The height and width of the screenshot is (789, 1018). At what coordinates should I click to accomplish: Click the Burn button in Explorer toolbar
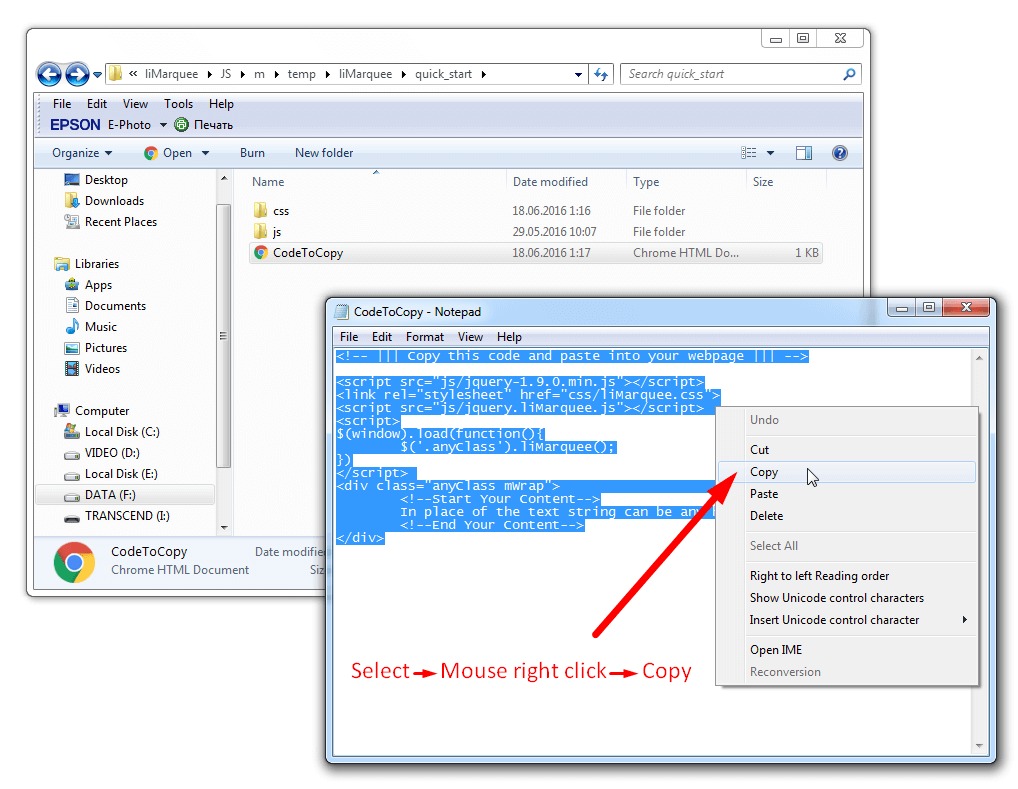click(252, 153)
